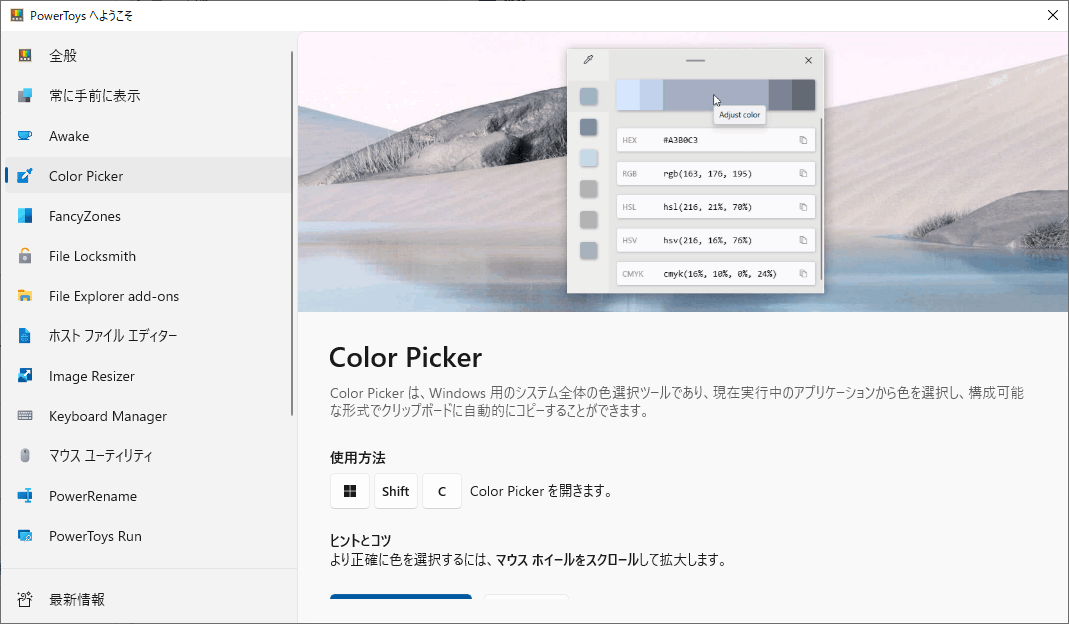Viewport: 1069px width, 624px height.
Task: Close the PowerToys welcome window
Action: (1053, 15)
